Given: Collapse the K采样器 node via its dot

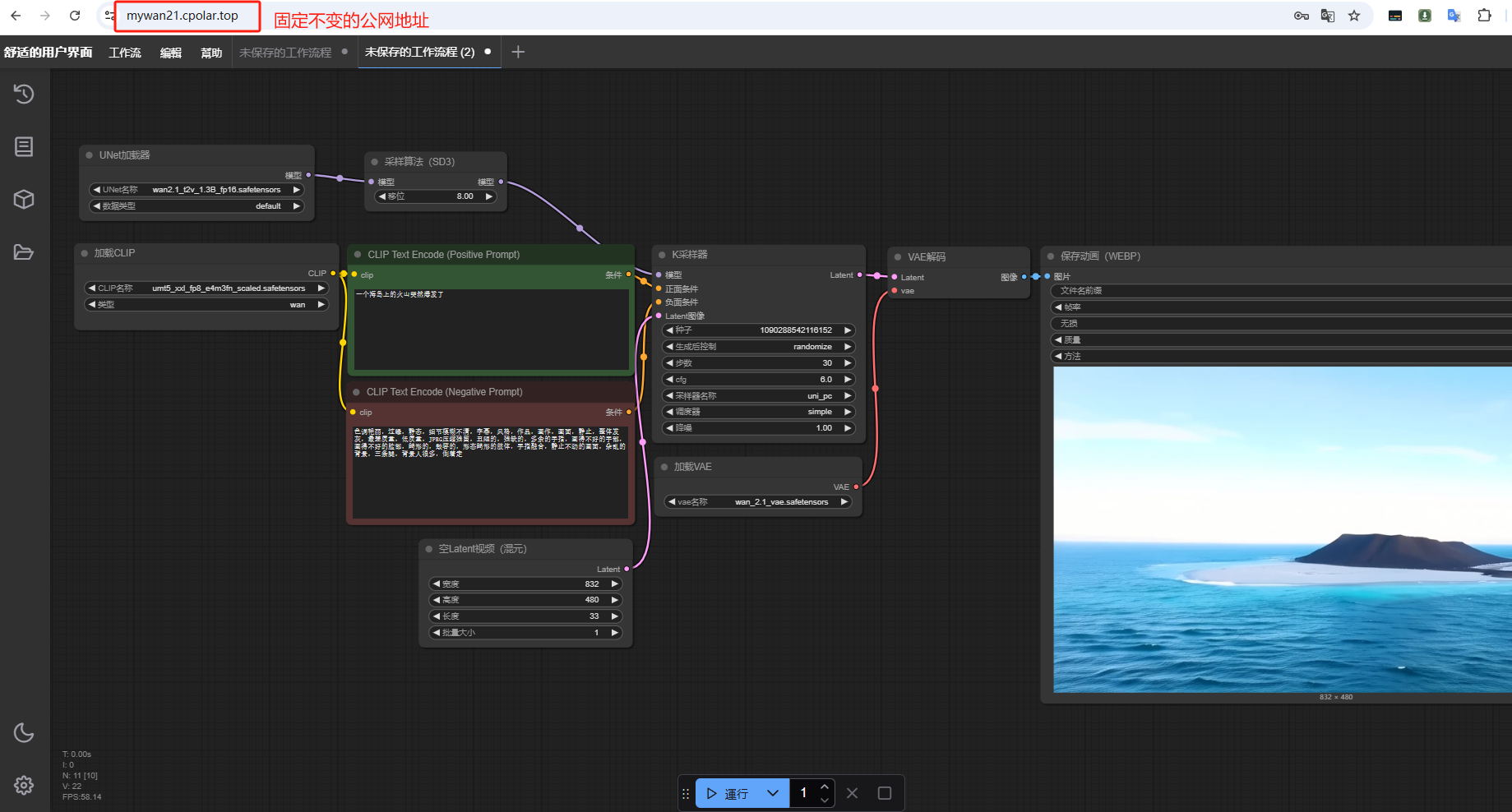Looking at the screenshot, I should pyautogui.click(x=661, y=255).
